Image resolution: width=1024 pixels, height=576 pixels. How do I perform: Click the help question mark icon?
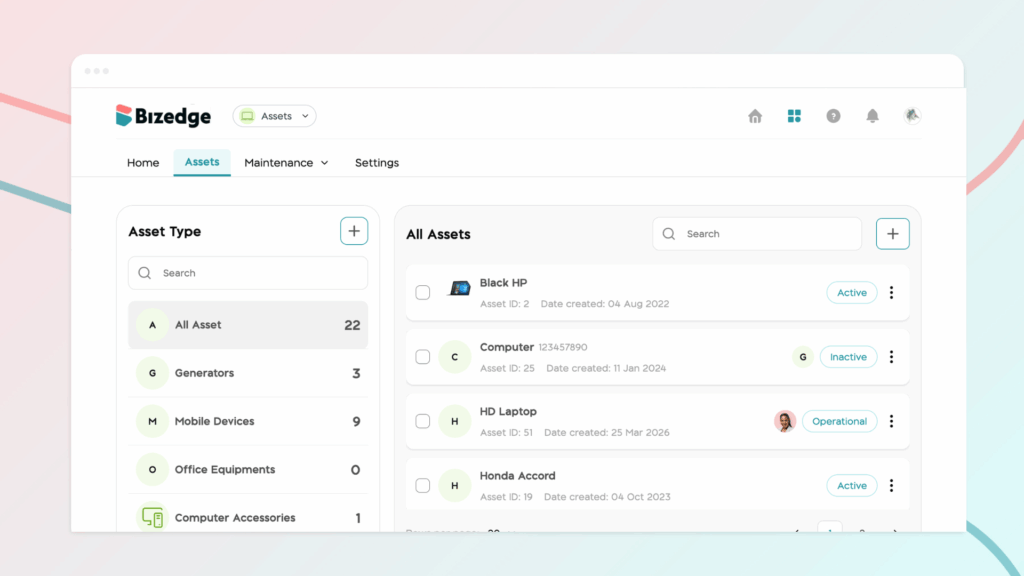tap(833, 116)
